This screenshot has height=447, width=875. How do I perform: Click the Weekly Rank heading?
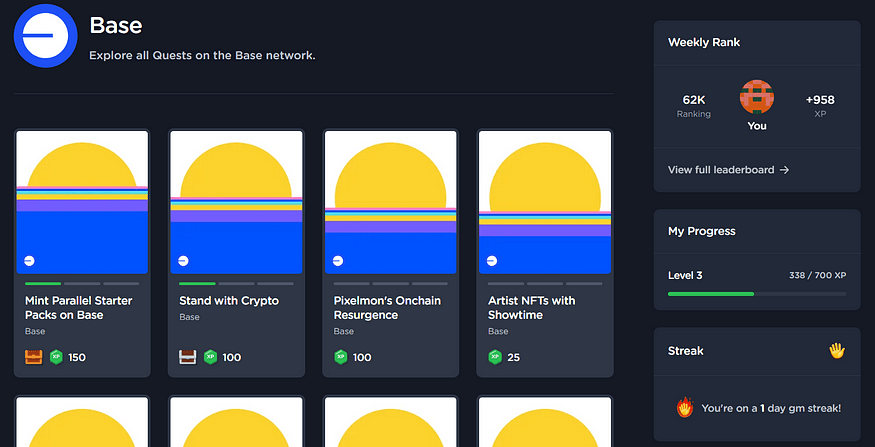click(x=704, y=42)
